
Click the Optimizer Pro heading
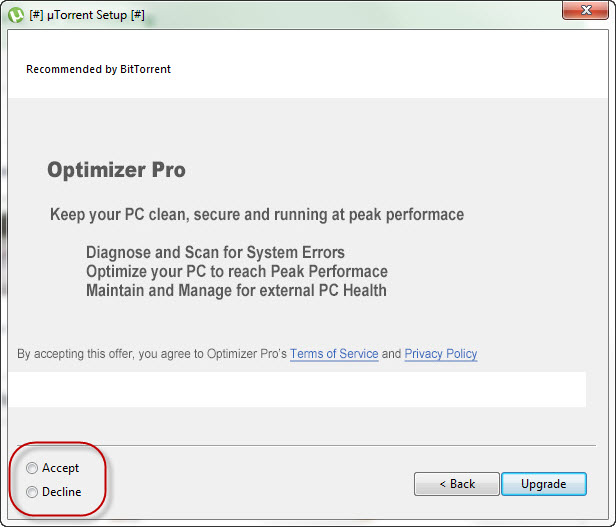click(116, 170)
